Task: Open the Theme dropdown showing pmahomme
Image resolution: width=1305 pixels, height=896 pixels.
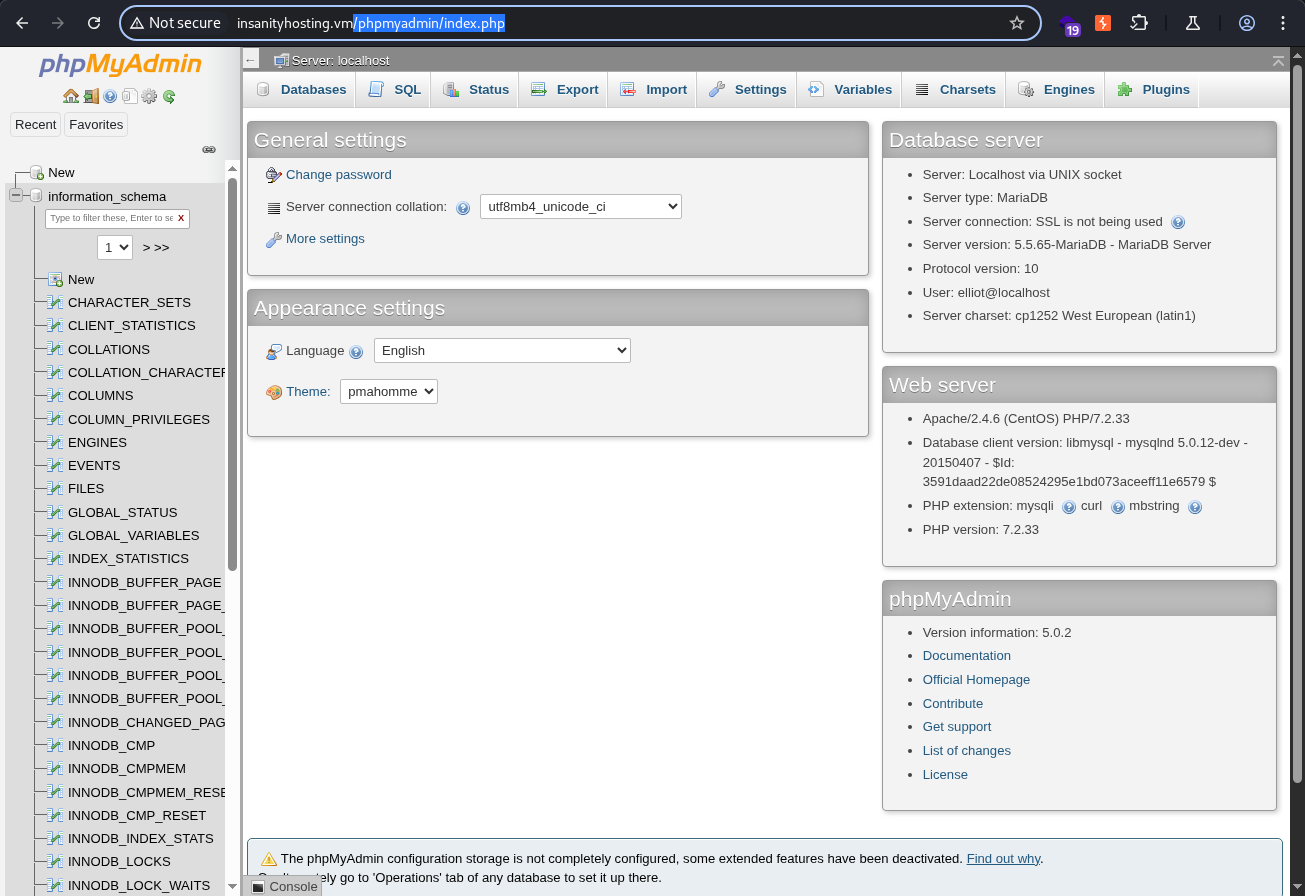Action: (389, 392)
